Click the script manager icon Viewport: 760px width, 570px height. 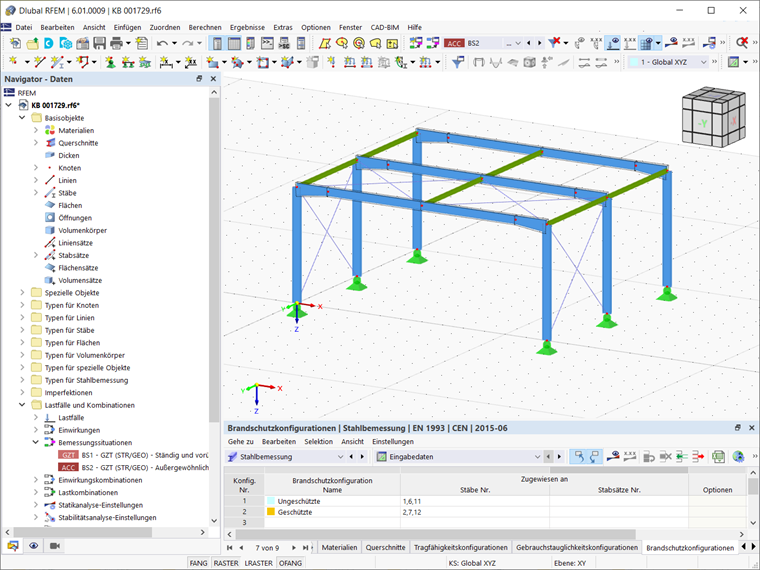click(284, 43)
